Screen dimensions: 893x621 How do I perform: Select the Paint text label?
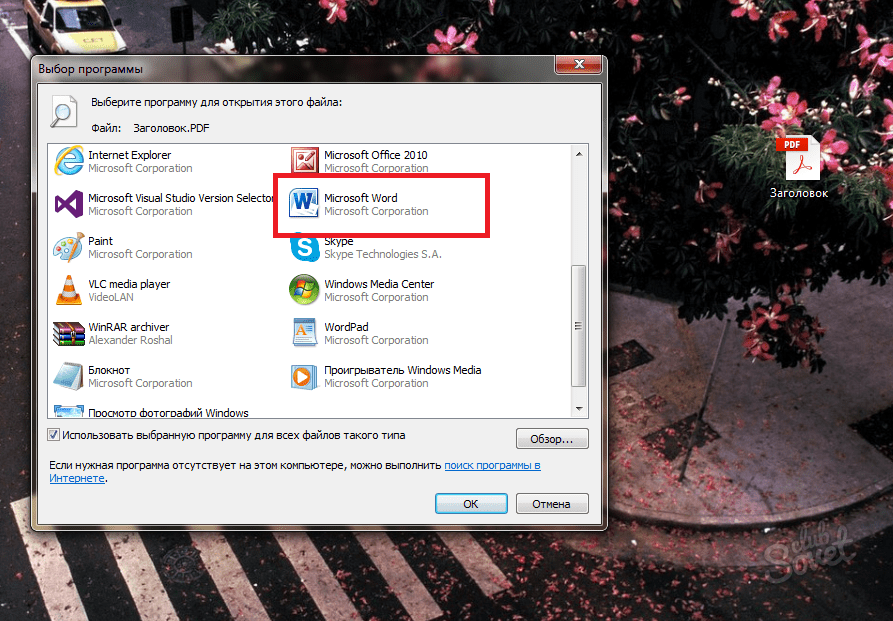coord(101,241)
